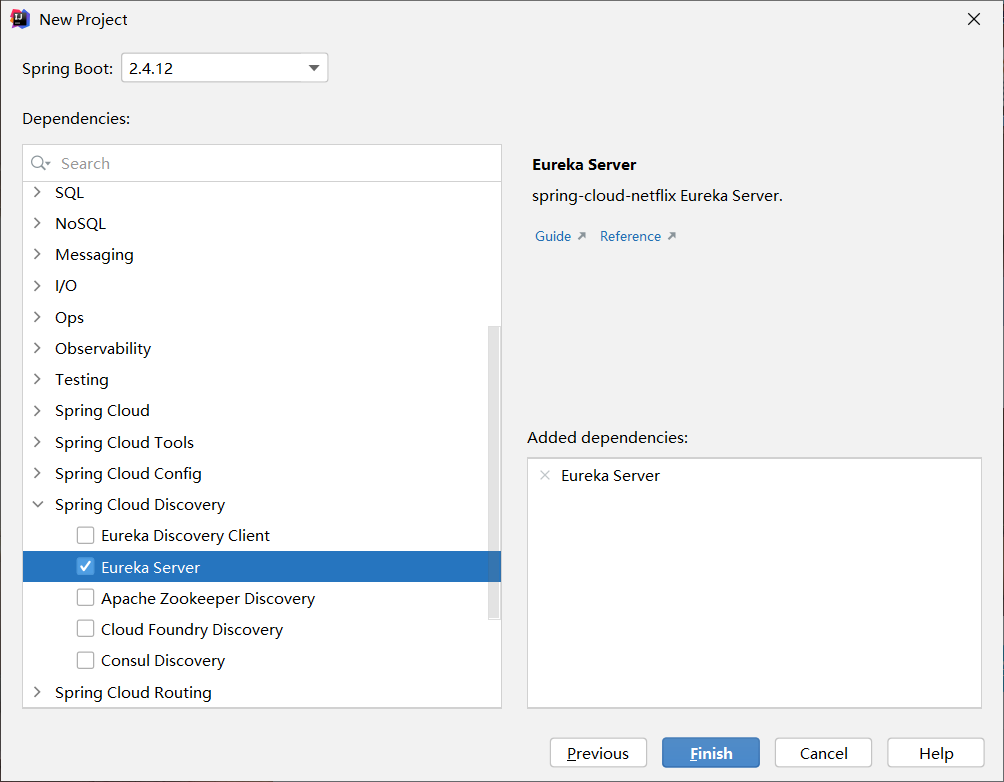
Task: Collapse the Spring Cloud Discovery category
Action: (38, 505)
